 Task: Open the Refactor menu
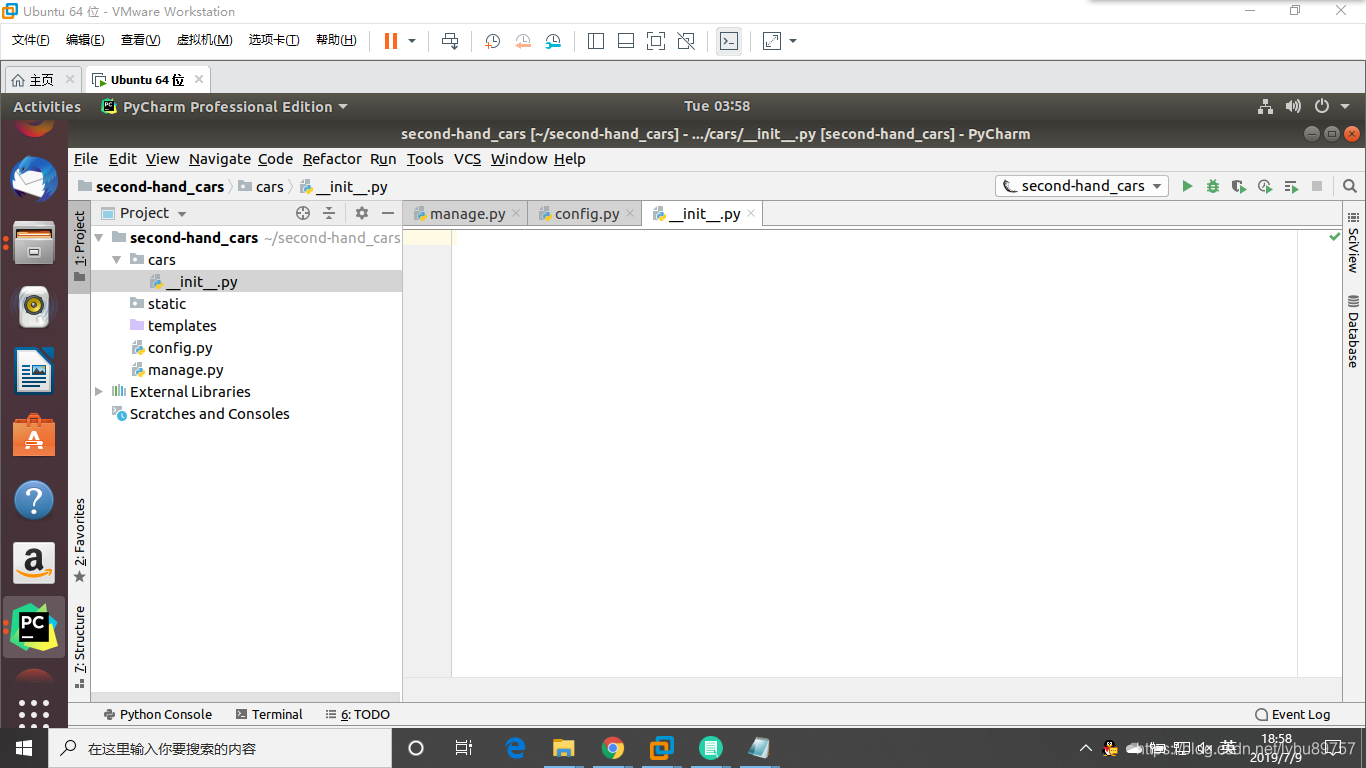coord(332,159)
